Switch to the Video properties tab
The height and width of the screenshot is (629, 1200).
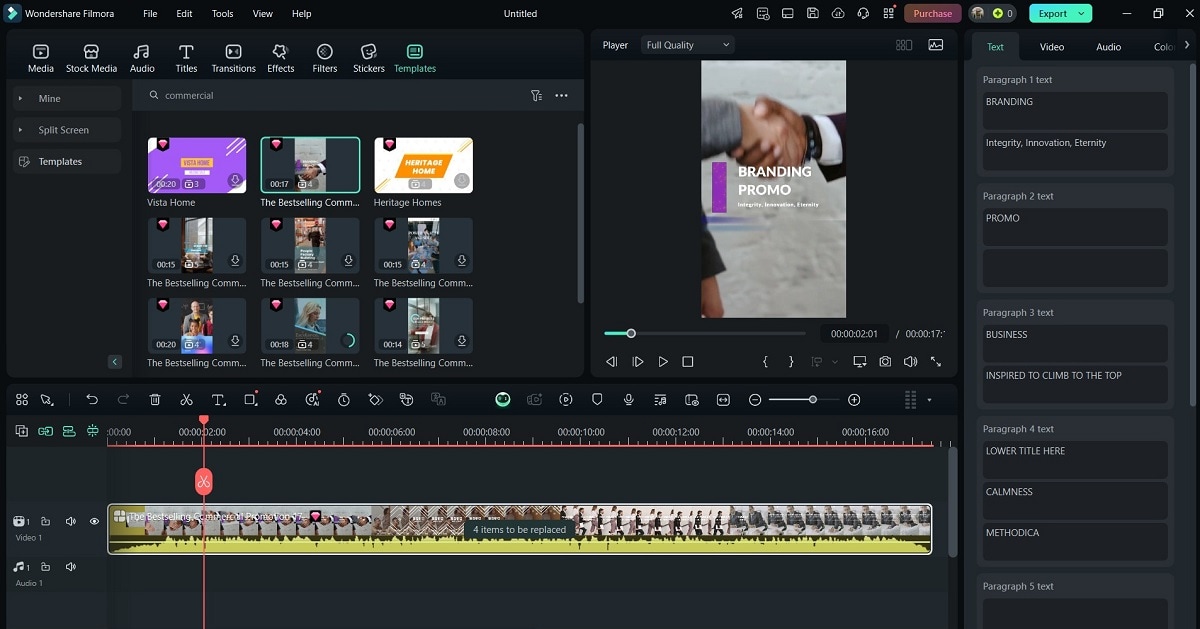click(1052, 47)
